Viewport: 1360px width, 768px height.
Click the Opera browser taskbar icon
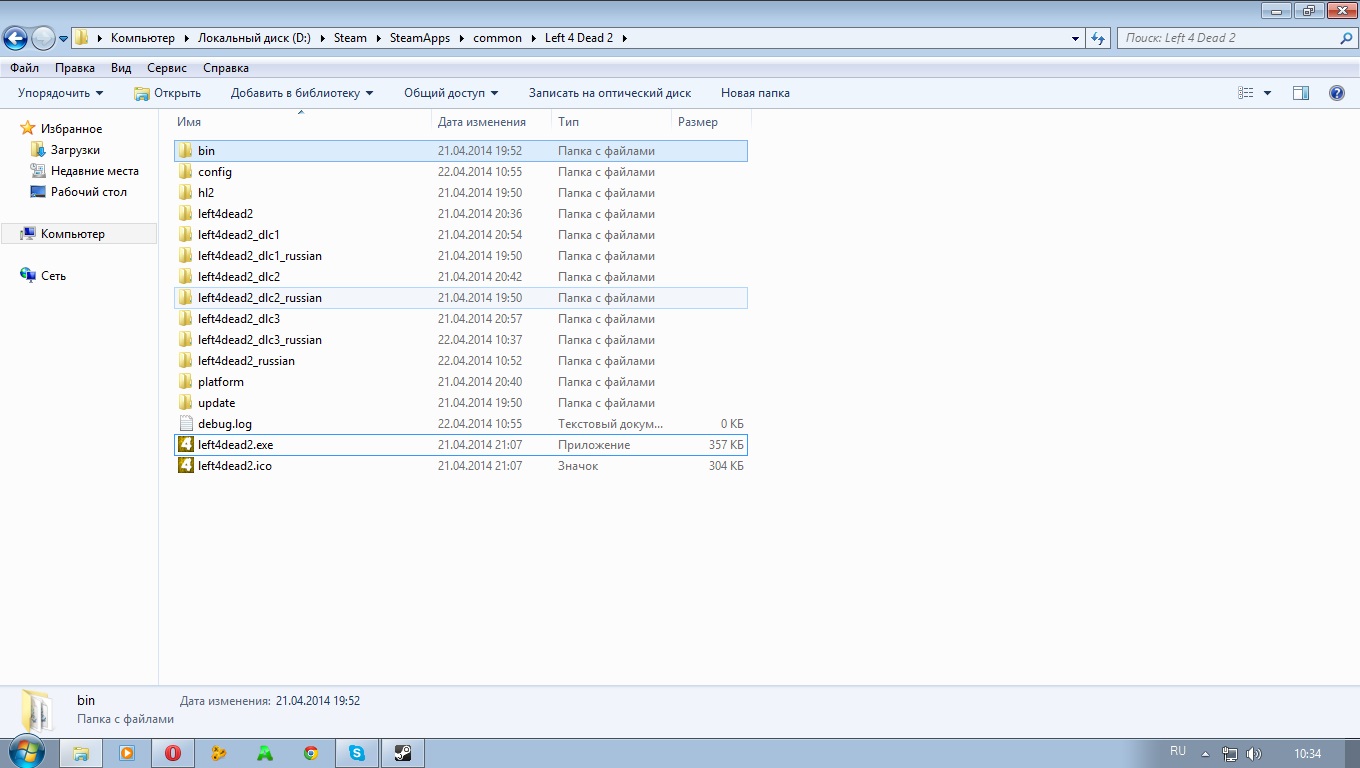click(x=173, y=753)
